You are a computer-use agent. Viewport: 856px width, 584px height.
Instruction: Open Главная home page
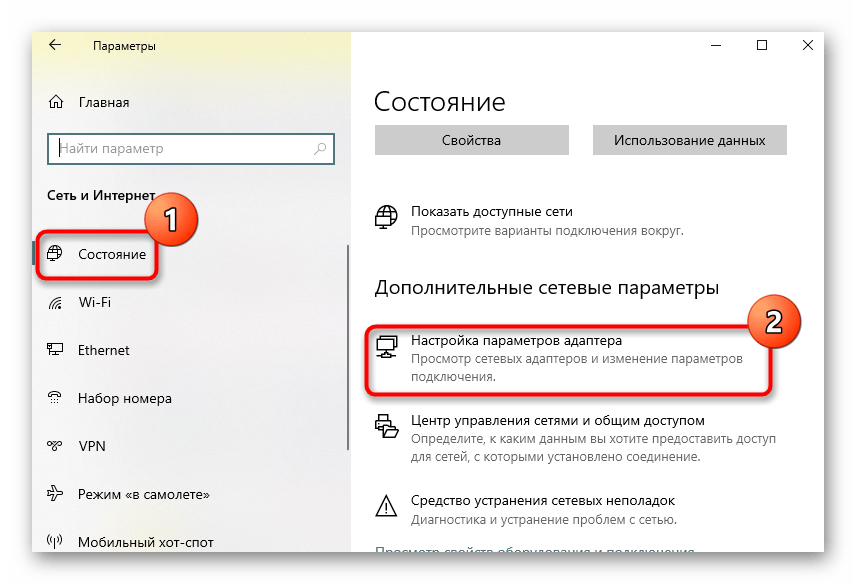click(103, 102)
